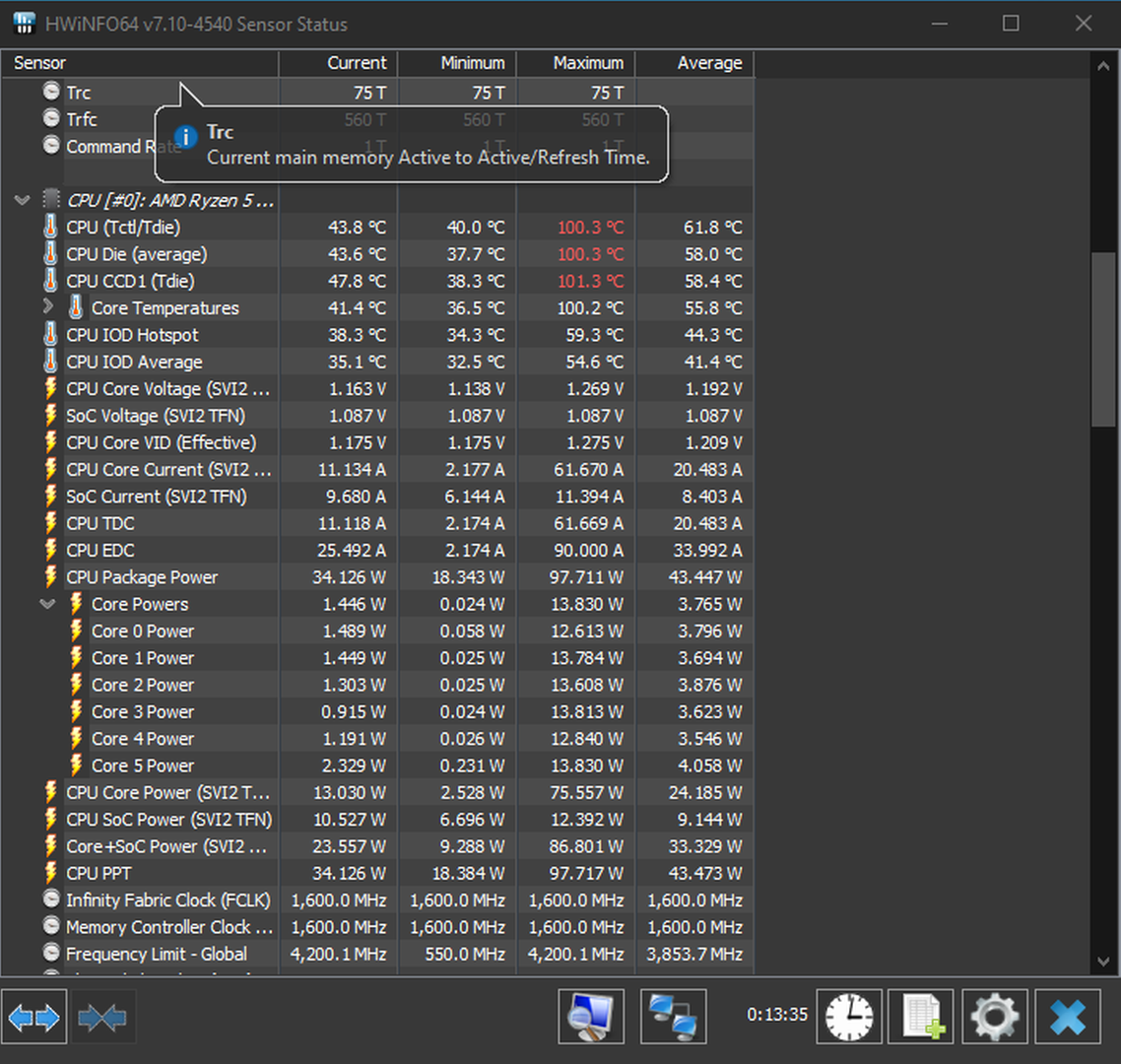Click the 97.711 W maximum package power

(586, 577)
